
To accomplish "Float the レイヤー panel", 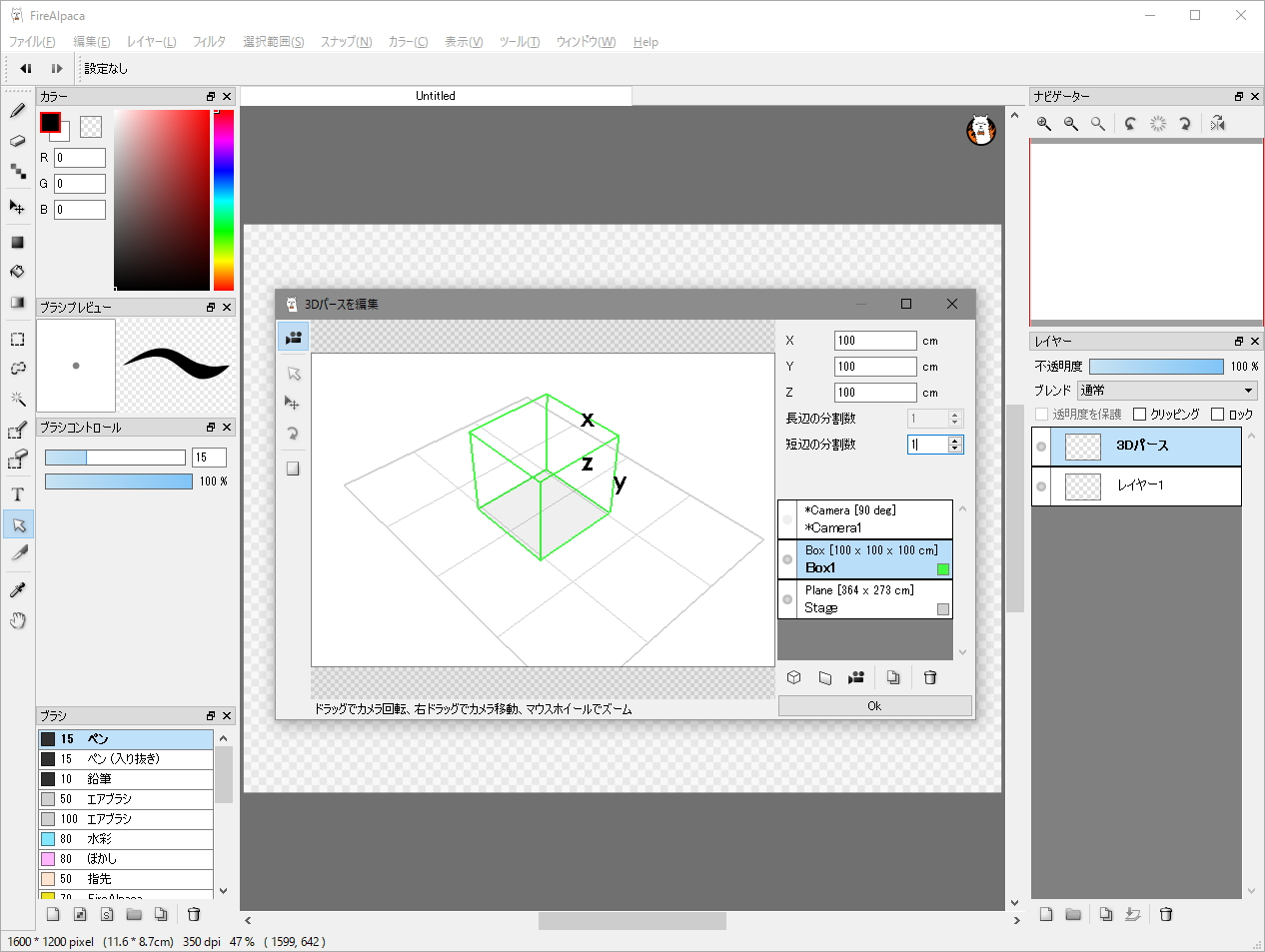I will point(1239,342).
